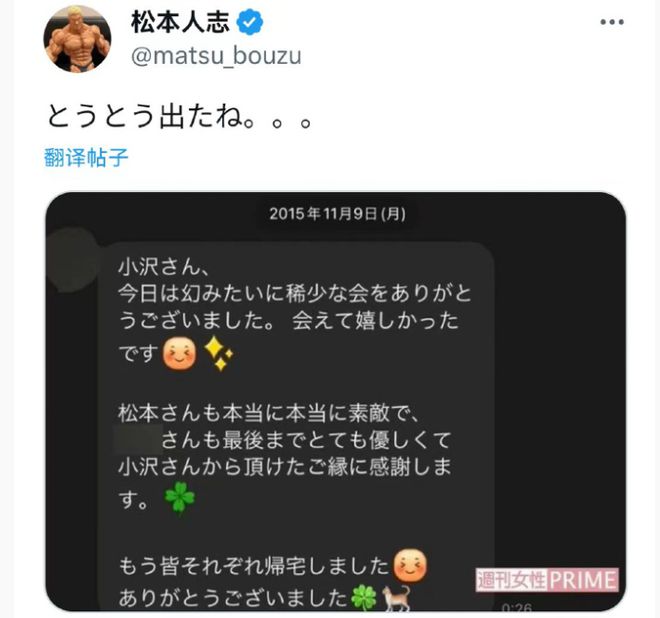Open 松本人志 display name profile link
The height and width of the screenshot is (618, 660).
click(181, 22)
